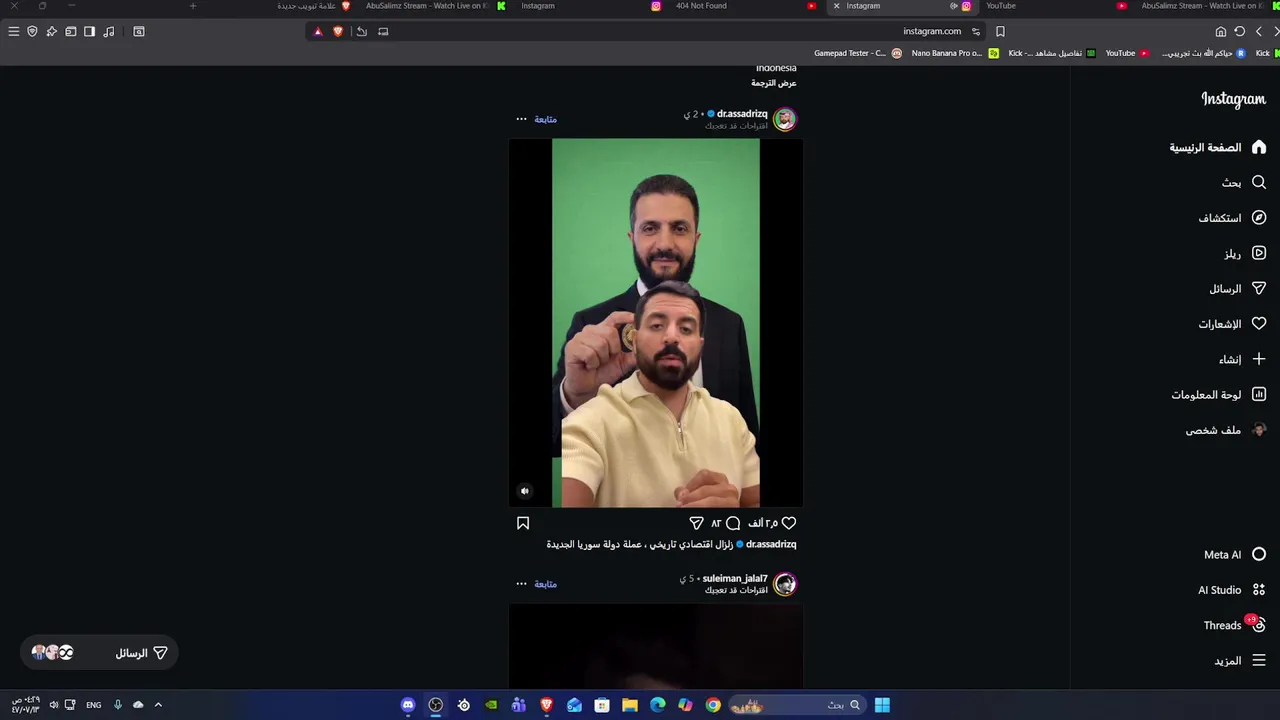Screen dimensions: 1280x720
Task: Open the search (بحث) sidebar item
Action: [1243, 183]
